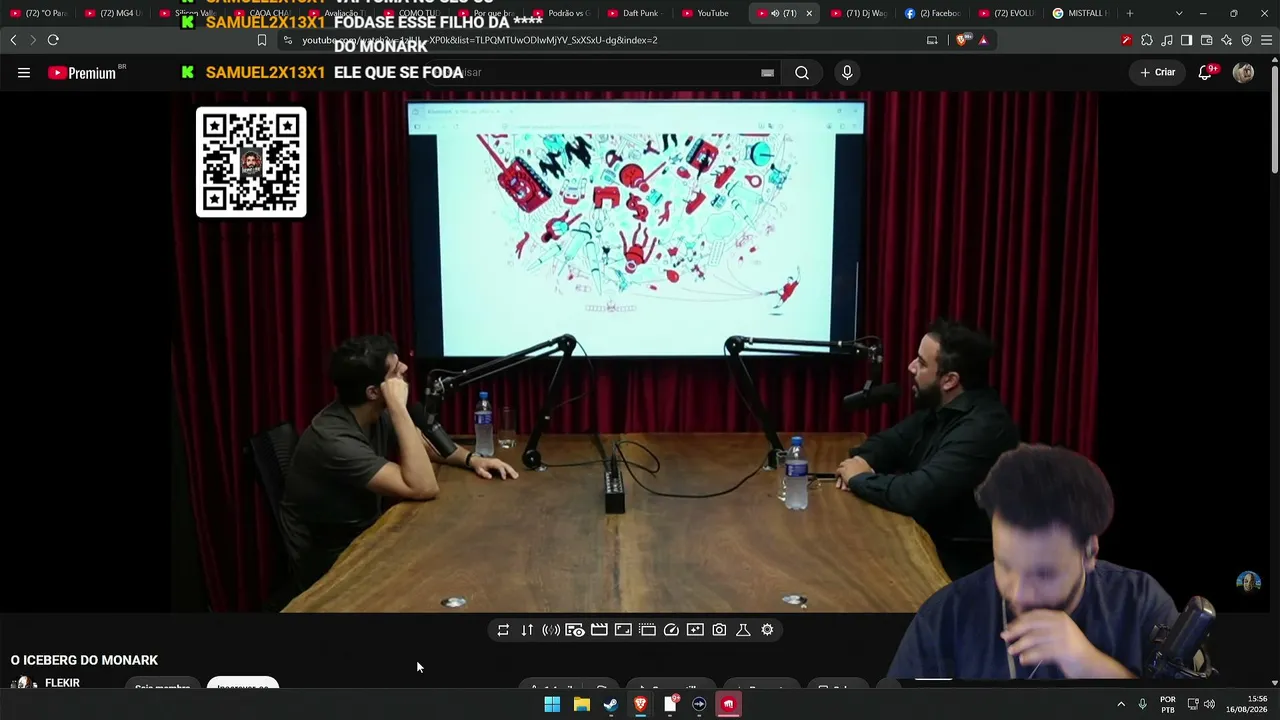Show hidden system tray icons
Screen dimensions: 1280x720
(1121, 704)
